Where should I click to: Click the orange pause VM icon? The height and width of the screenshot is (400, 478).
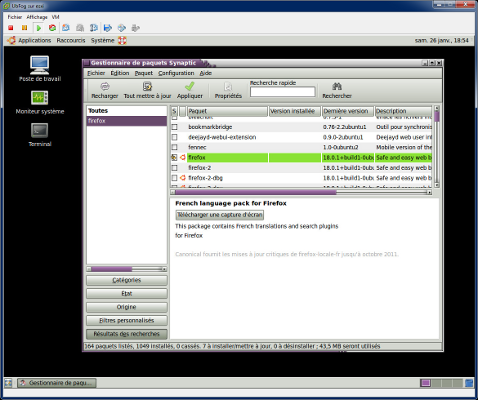(24, 28)
